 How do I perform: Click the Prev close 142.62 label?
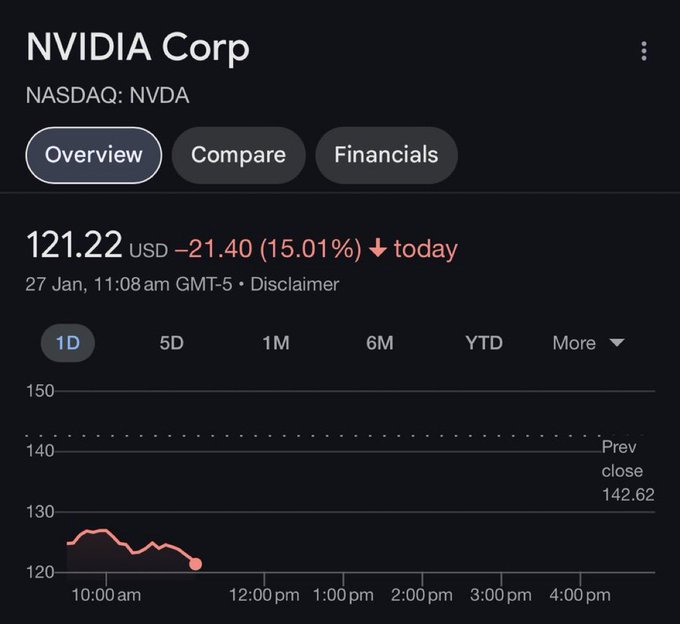pos(628,471)
